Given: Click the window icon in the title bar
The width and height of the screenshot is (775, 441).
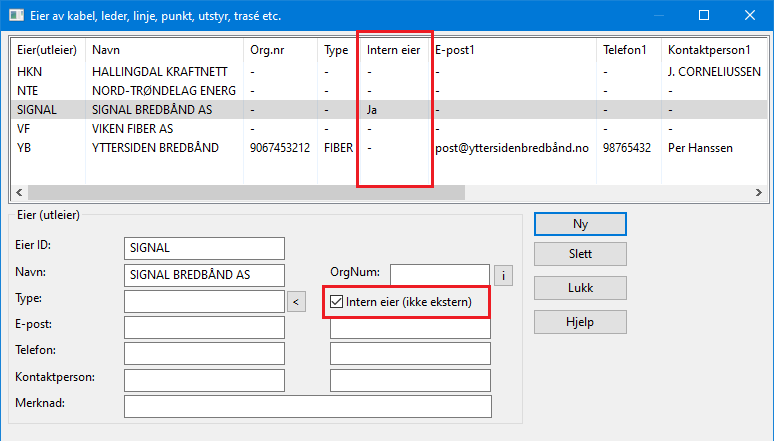Looking at the screenshot, I should (x=16, y=15).
